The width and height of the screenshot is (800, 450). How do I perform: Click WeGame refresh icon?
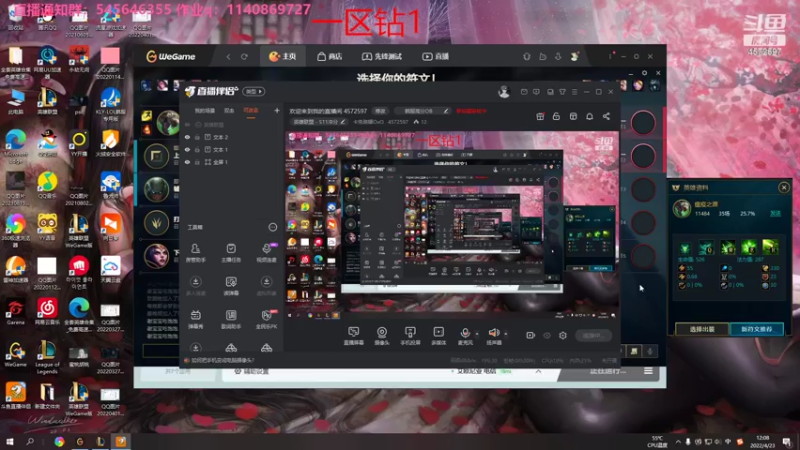pyautogui.click(x=244, y=57)
